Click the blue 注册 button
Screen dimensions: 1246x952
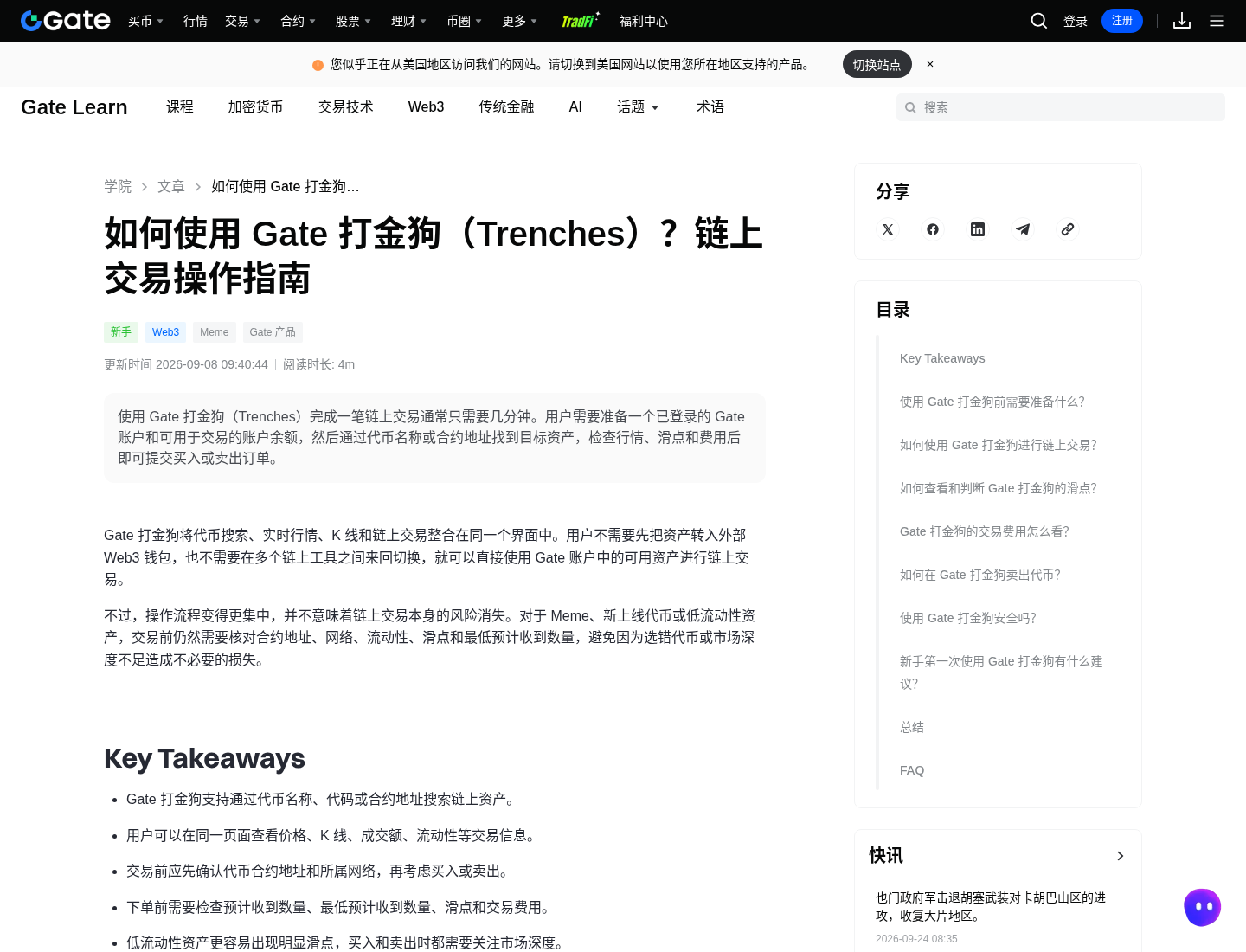(x=1122, y=21)
